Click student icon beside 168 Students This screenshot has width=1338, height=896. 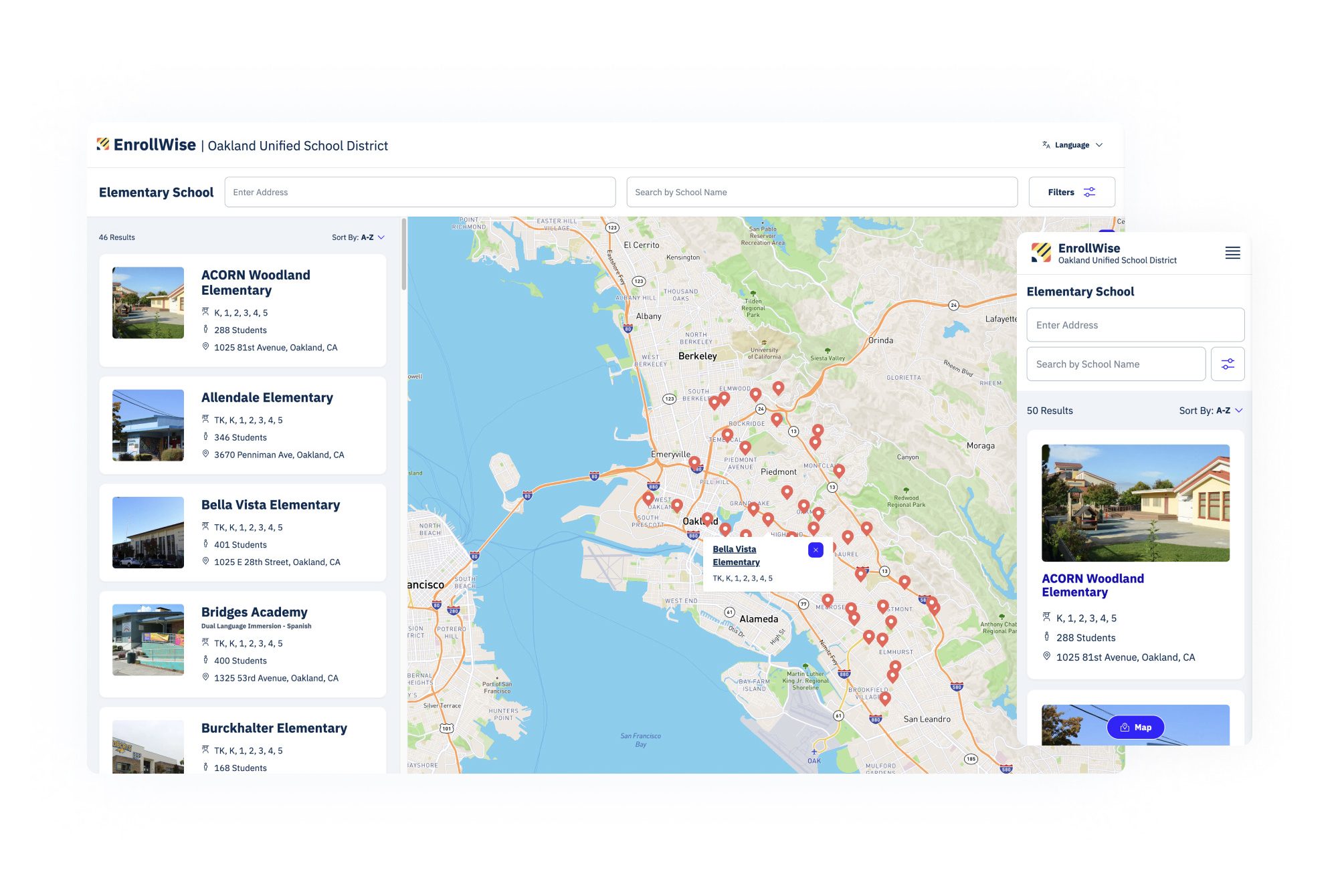point(205,768)
